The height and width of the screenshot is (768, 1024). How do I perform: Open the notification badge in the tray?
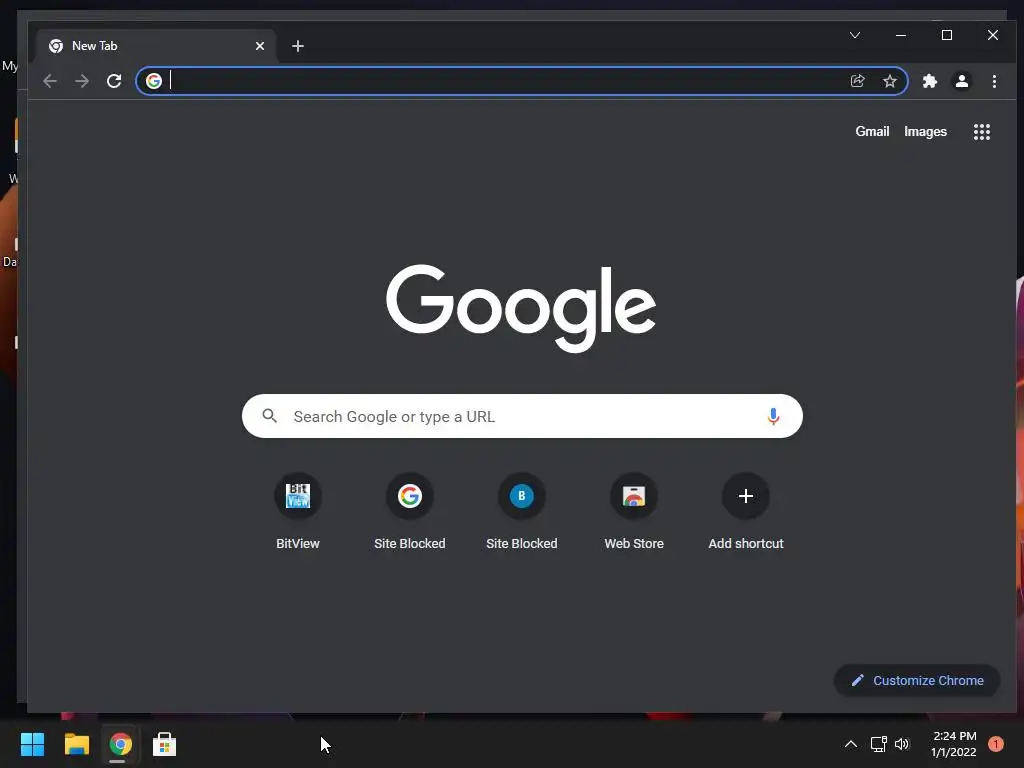[995, 744]
